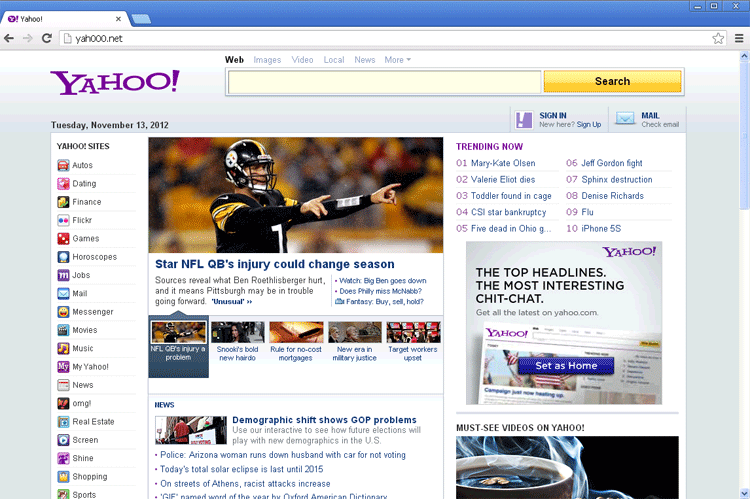Screen dimensions: 750x499
Task: Expand the More search options dropdown
Action: [397, 60]
